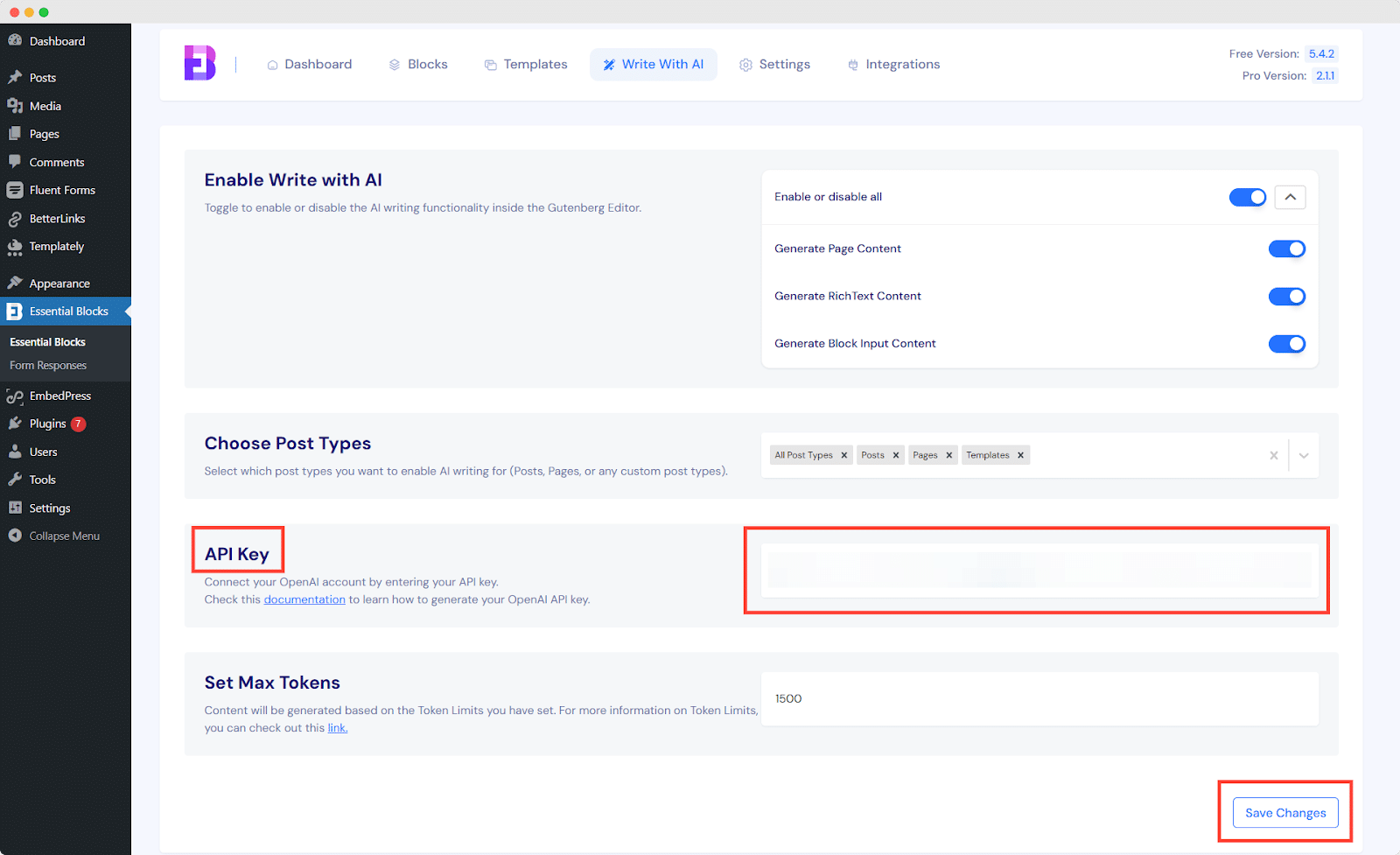The height and width of the screenshot is (855, 1400).
Task: Click the Essential Blocks sidebar icon
Action: point(15,312)
